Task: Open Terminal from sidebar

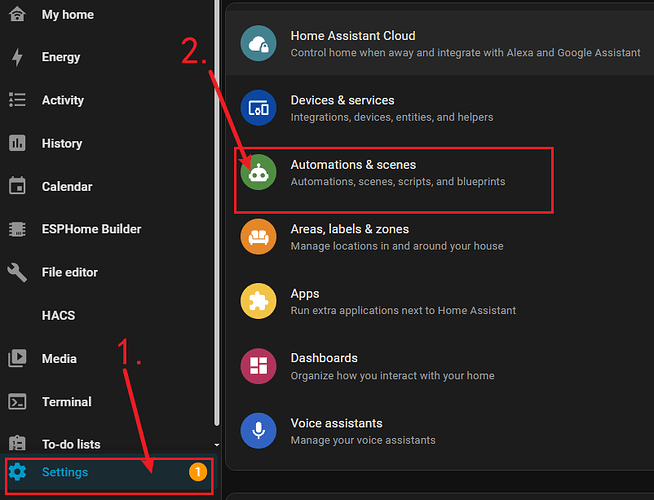Action: (x=108, y=402)
